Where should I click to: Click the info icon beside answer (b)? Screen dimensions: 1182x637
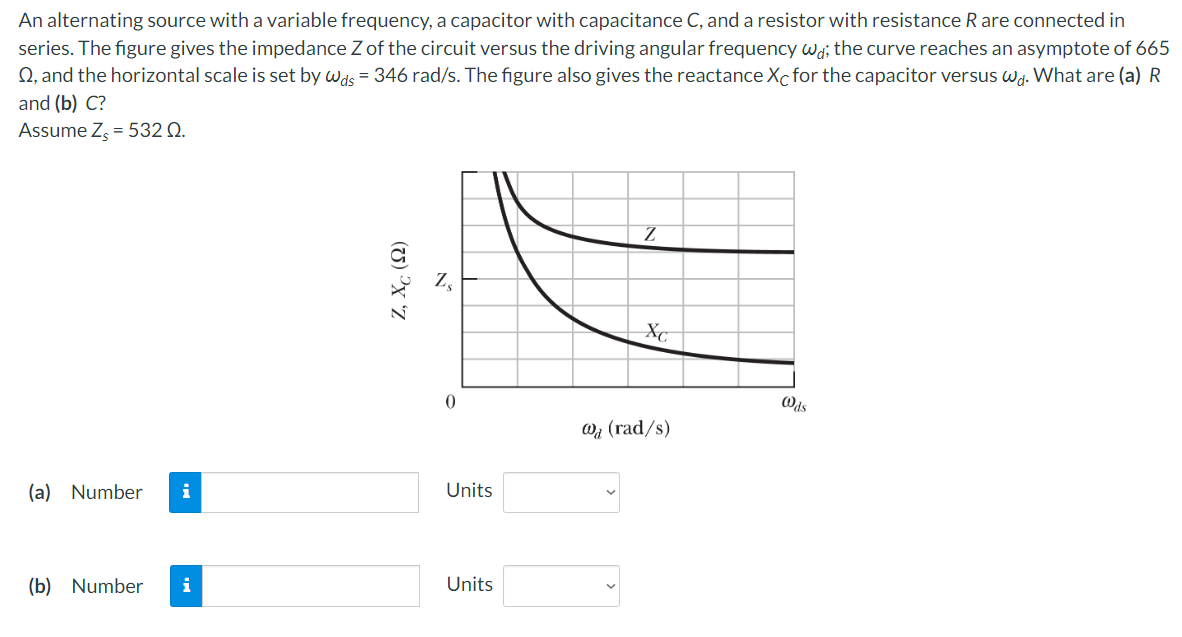[186, 586]
